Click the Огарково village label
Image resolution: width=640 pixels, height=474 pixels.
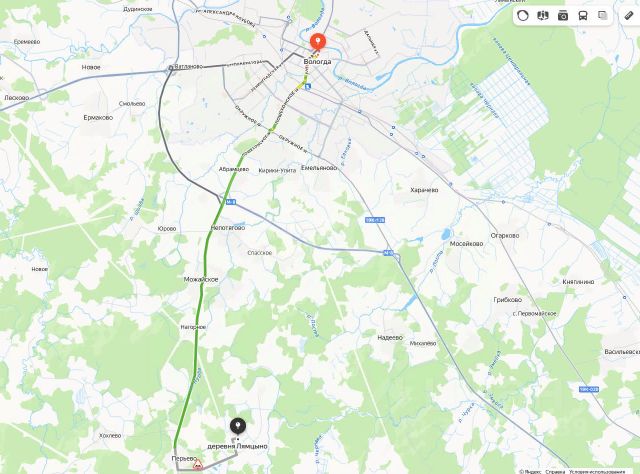504,236
